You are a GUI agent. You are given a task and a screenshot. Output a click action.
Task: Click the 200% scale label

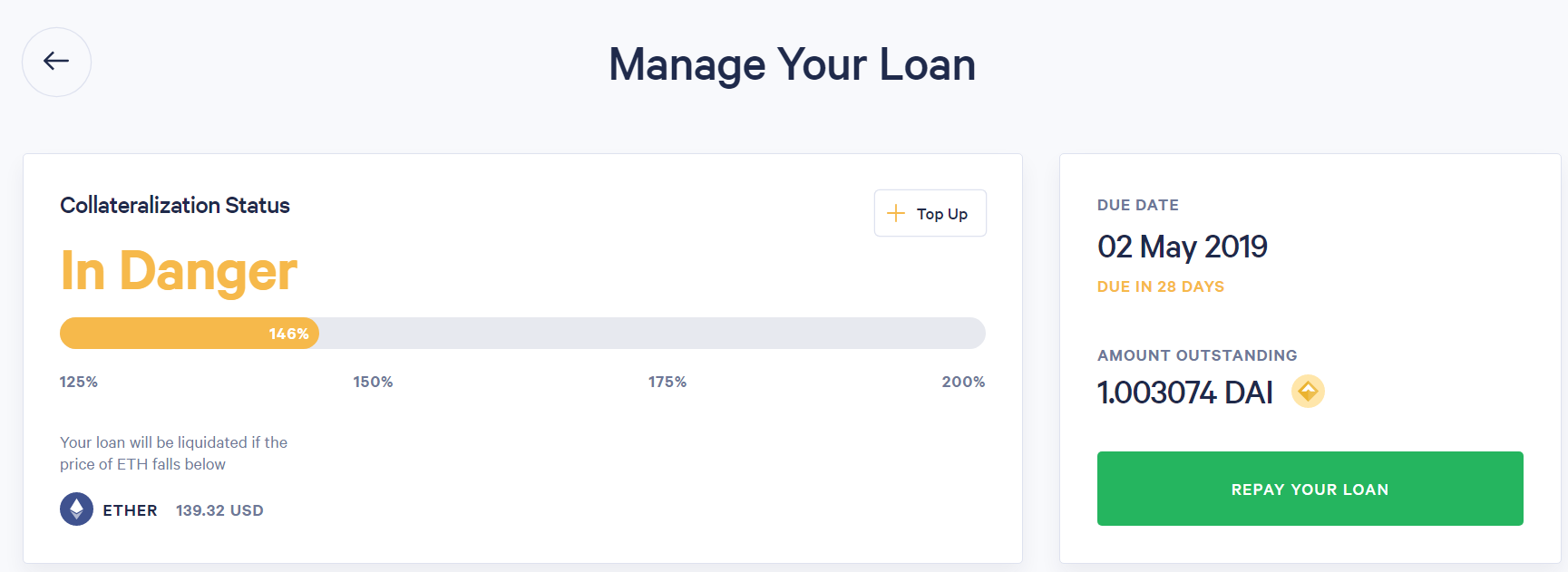(963, 382)
